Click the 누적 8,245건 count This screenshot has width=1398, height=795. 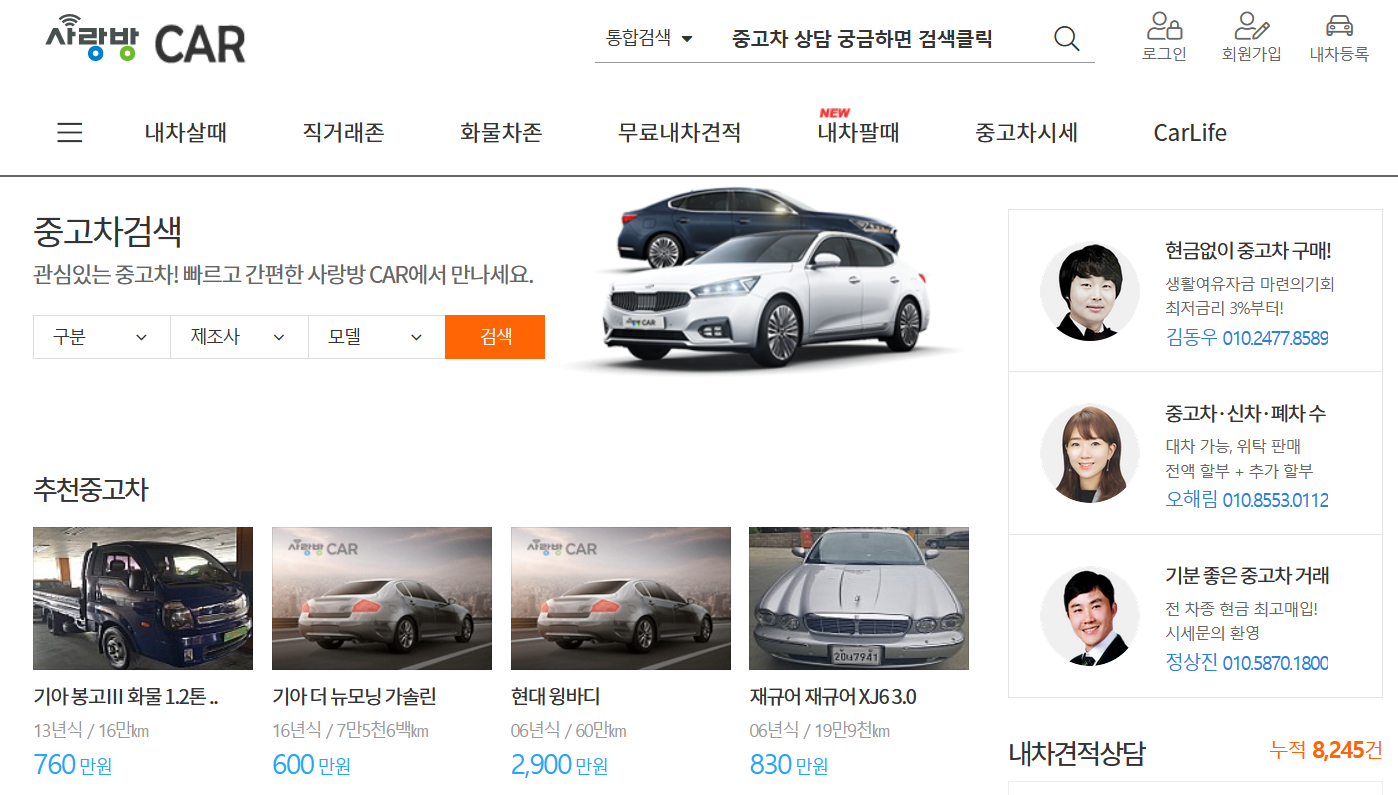(1326, 749)
